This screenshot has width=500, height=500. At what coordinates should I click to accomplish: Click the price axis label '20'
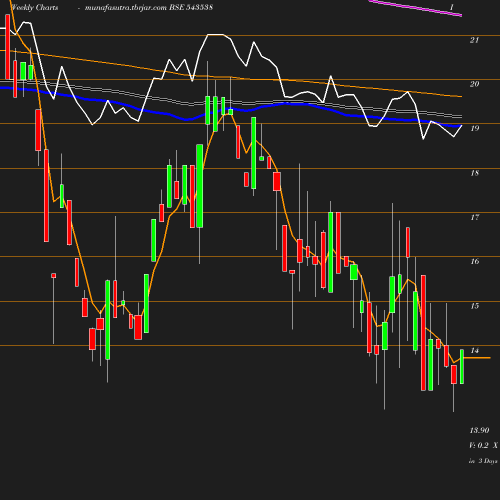474,84
